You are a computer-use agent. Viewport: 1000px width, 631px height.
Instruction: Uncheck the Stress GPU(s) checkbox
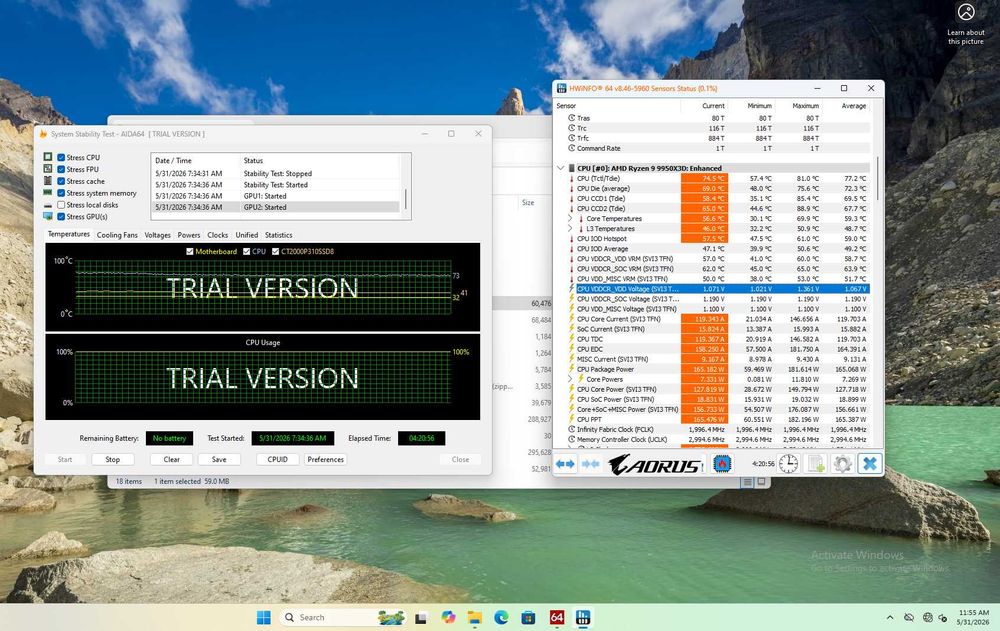pos(61,216)
